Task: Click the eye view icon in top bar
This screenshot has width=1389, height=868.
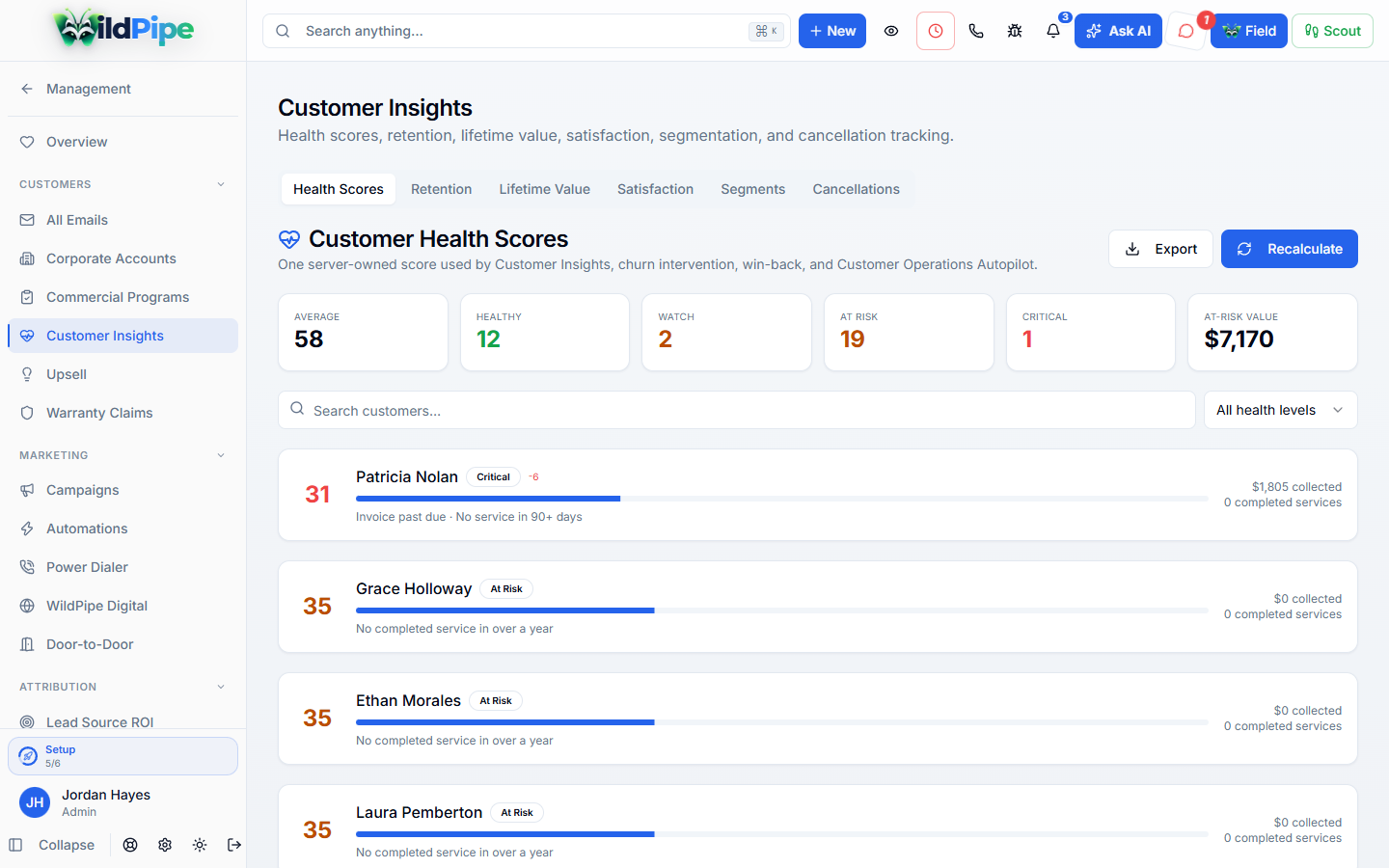Action: point(891,31)
